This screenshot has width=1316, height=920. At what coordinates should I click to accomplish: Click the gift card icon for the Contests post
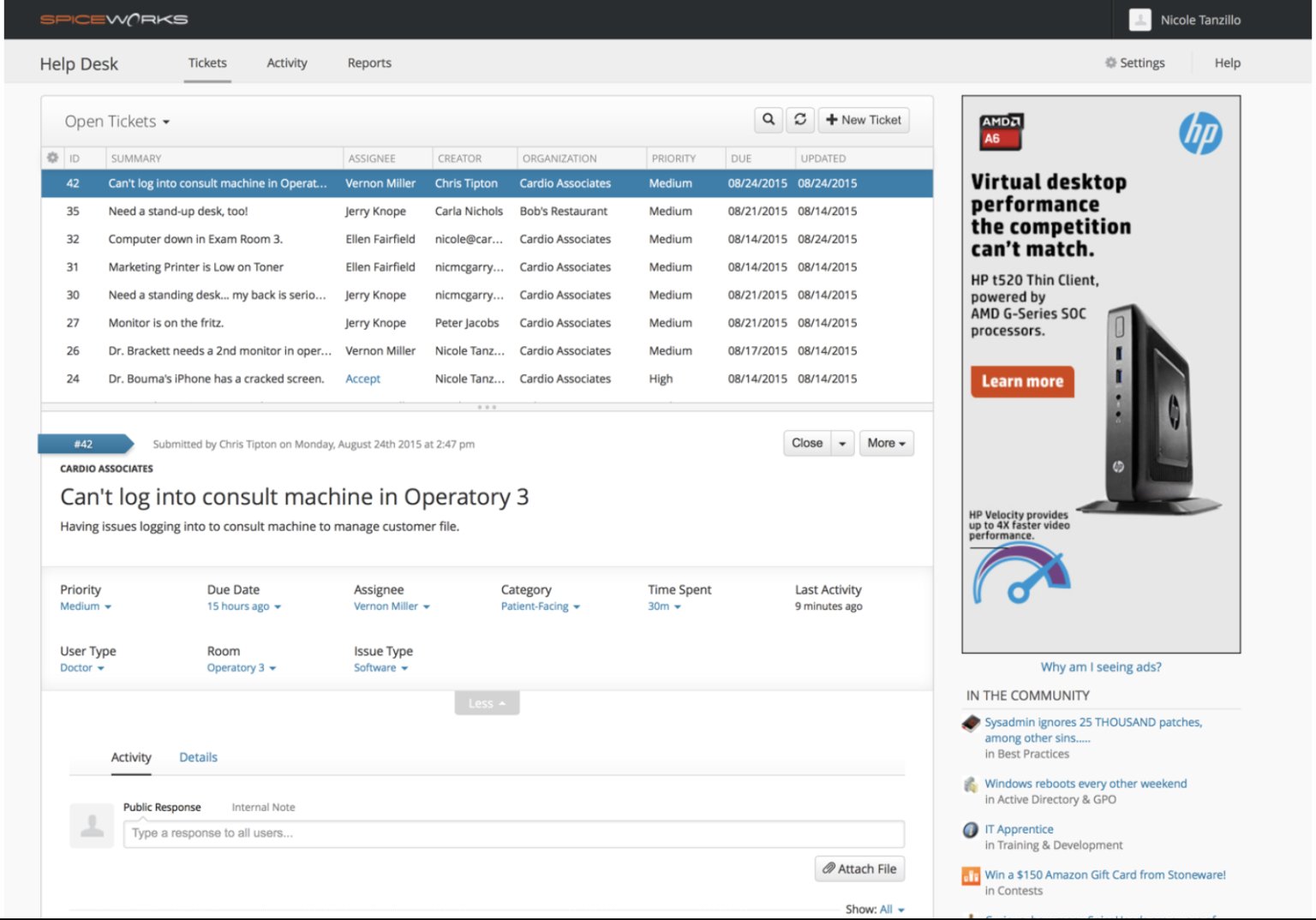point(970,875)
